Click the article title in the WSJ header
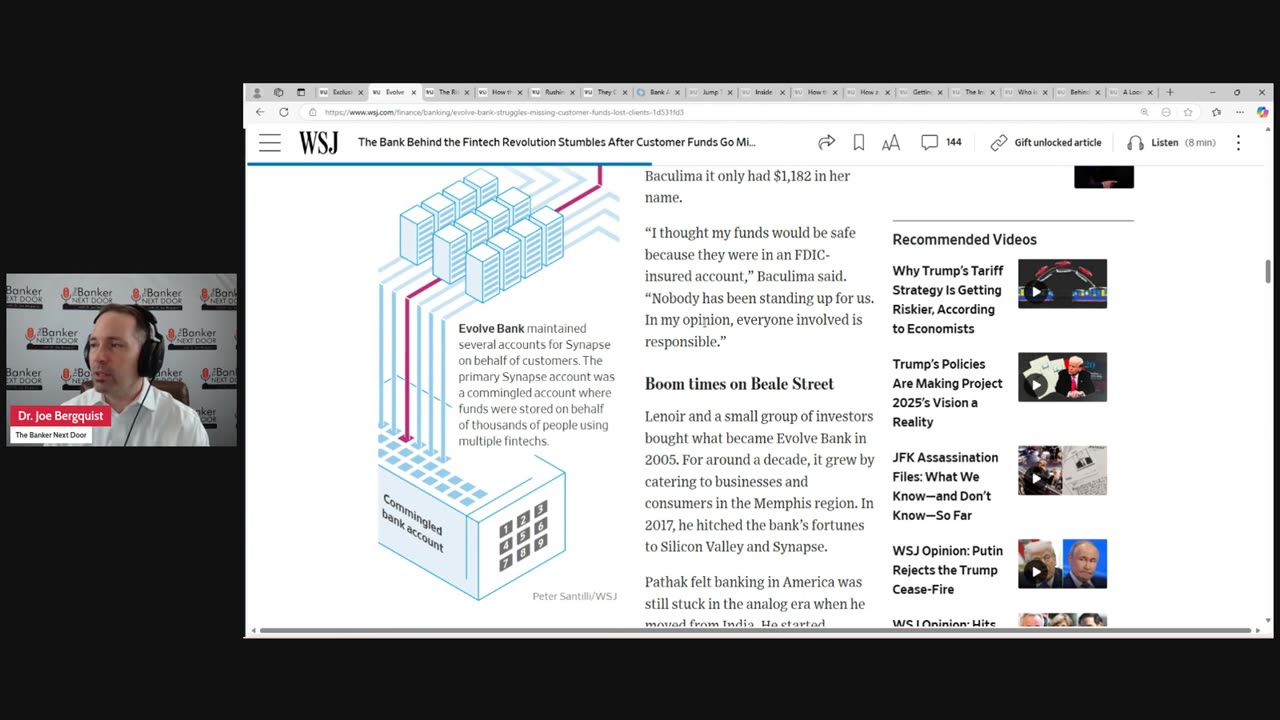Screen dimensions: 1280x720 click(x=556, y=143)
